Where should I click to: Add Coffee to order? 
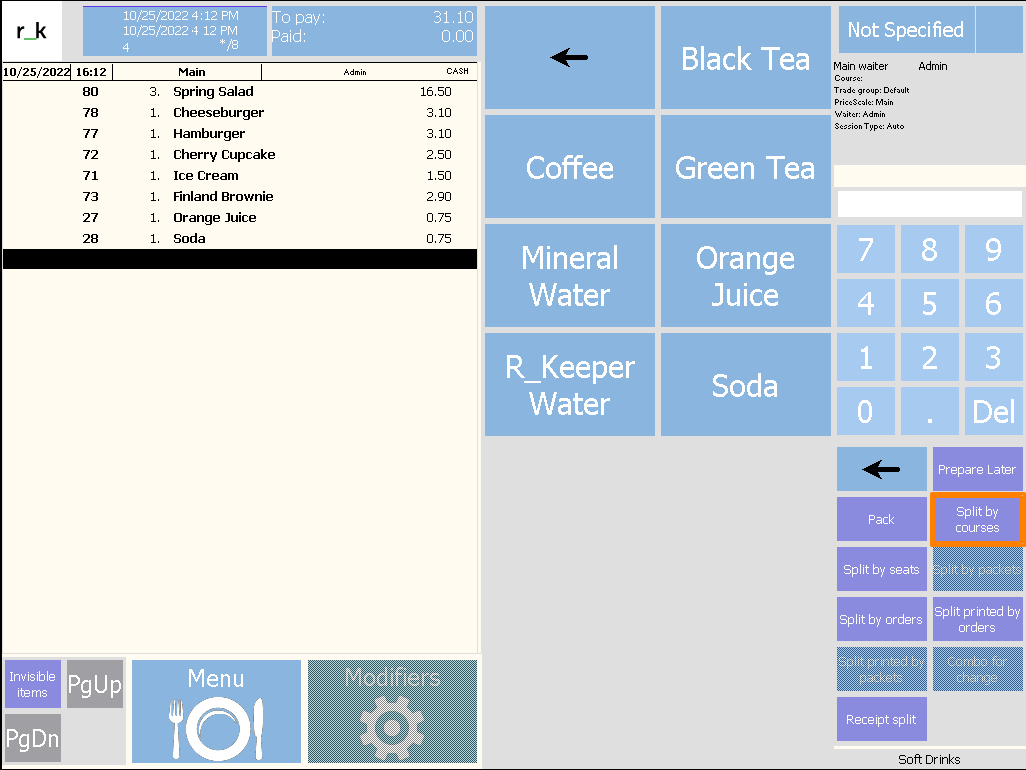[x=569, y=167]
